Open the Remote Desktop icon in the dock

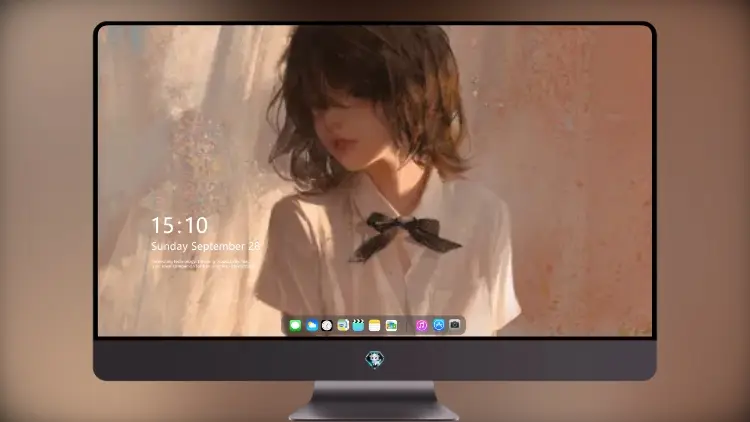click(x=343, y=325)
